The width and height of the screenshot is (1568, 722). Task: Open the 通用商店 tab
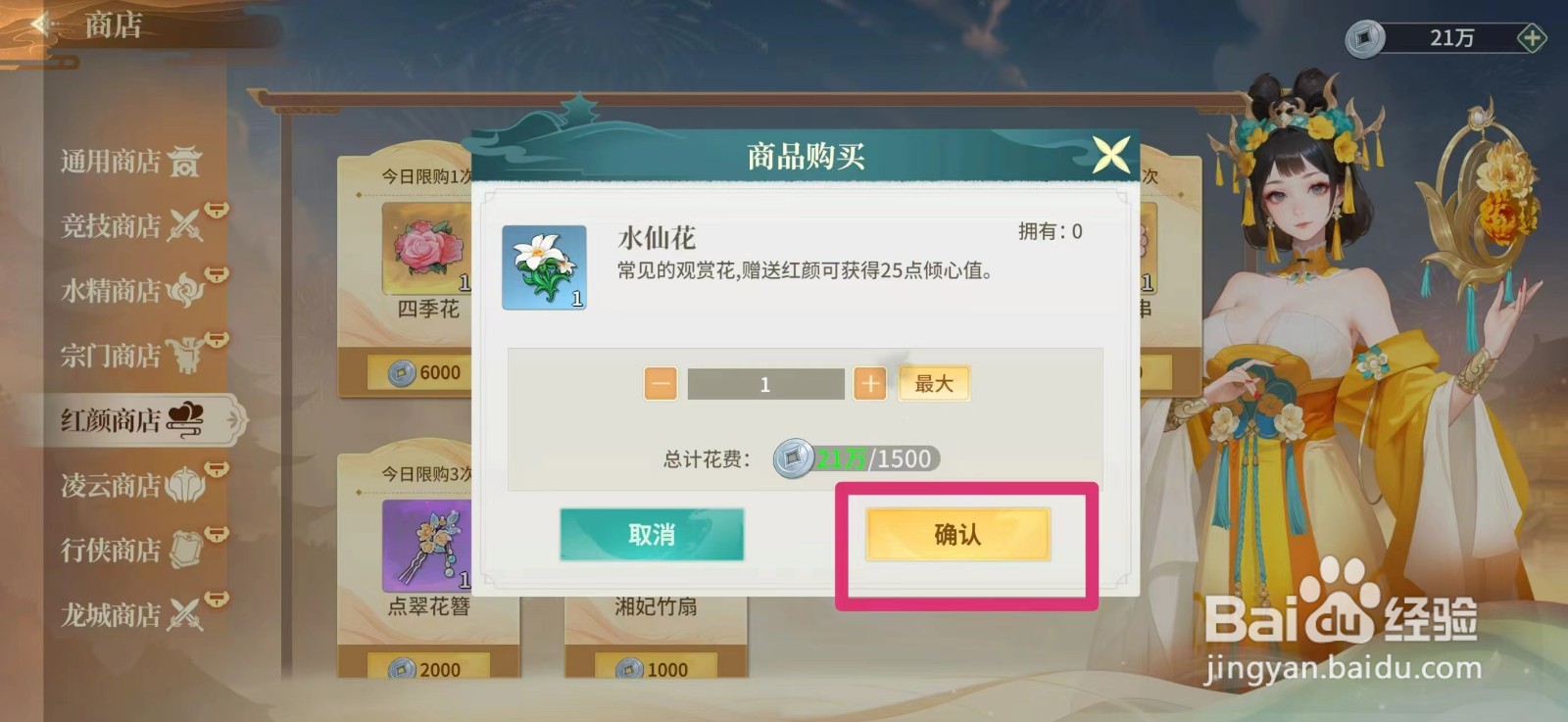(x=131, y=161)
